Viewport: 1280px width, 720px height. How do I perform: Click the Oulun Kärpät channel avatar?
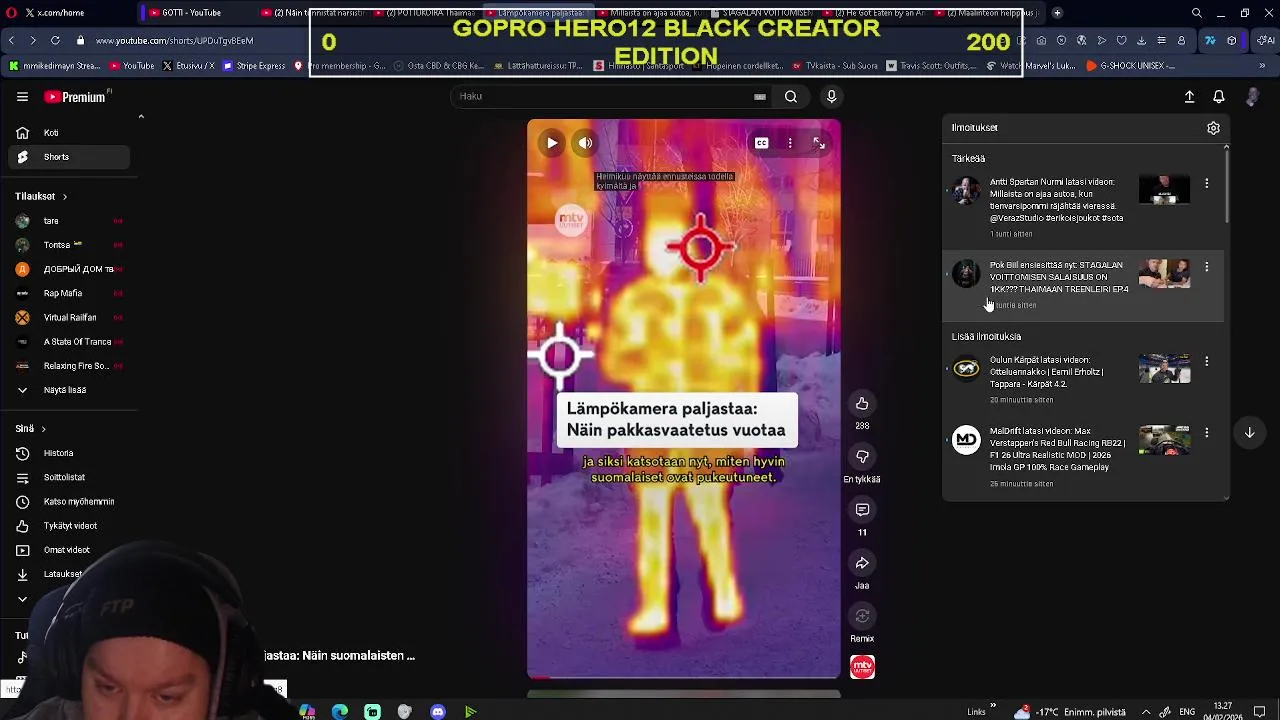coord(966,368)
